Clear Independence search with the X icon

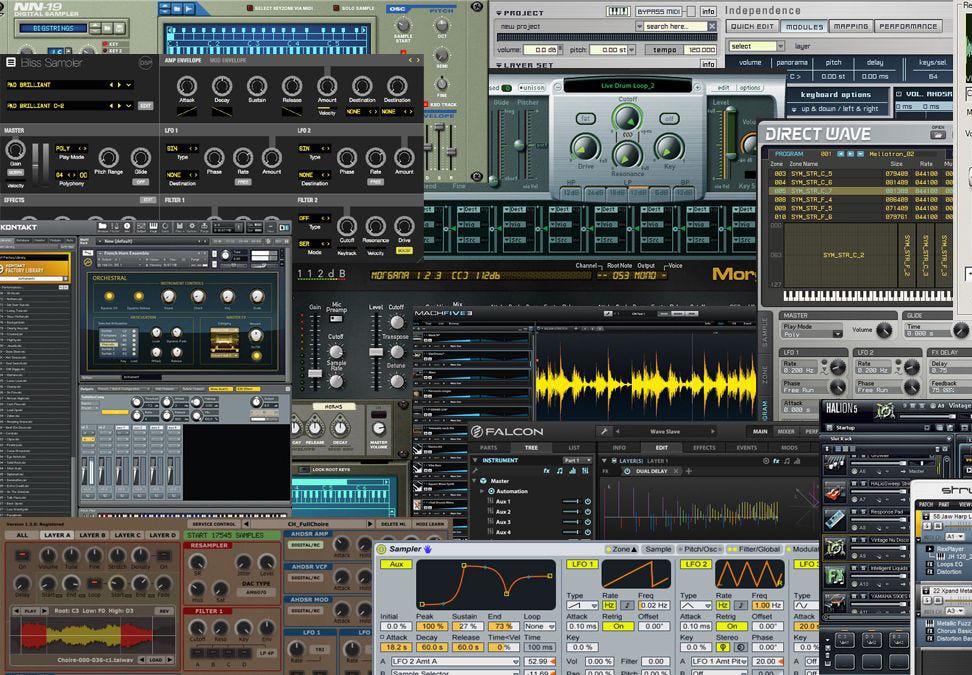pyautogui.click(x=712, y=26)
